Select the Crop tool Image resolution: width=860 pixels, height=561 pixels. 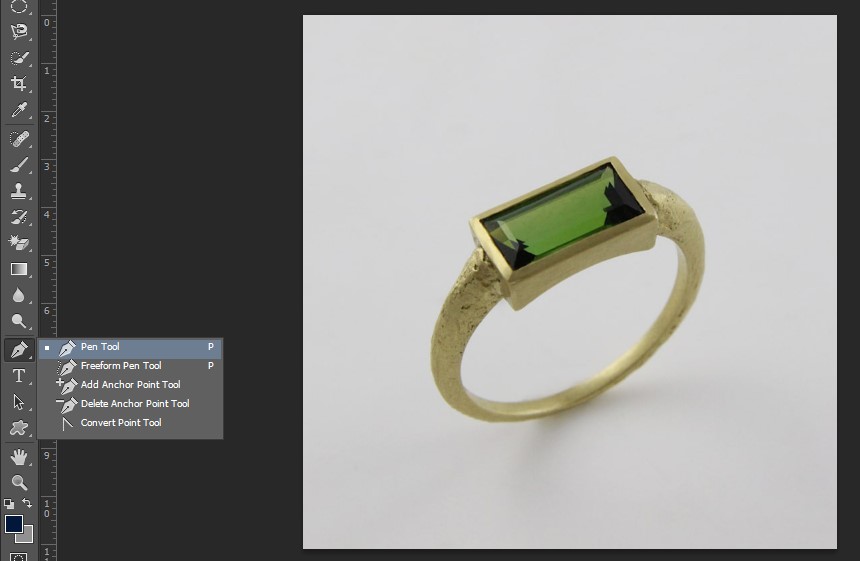(19, 83)
